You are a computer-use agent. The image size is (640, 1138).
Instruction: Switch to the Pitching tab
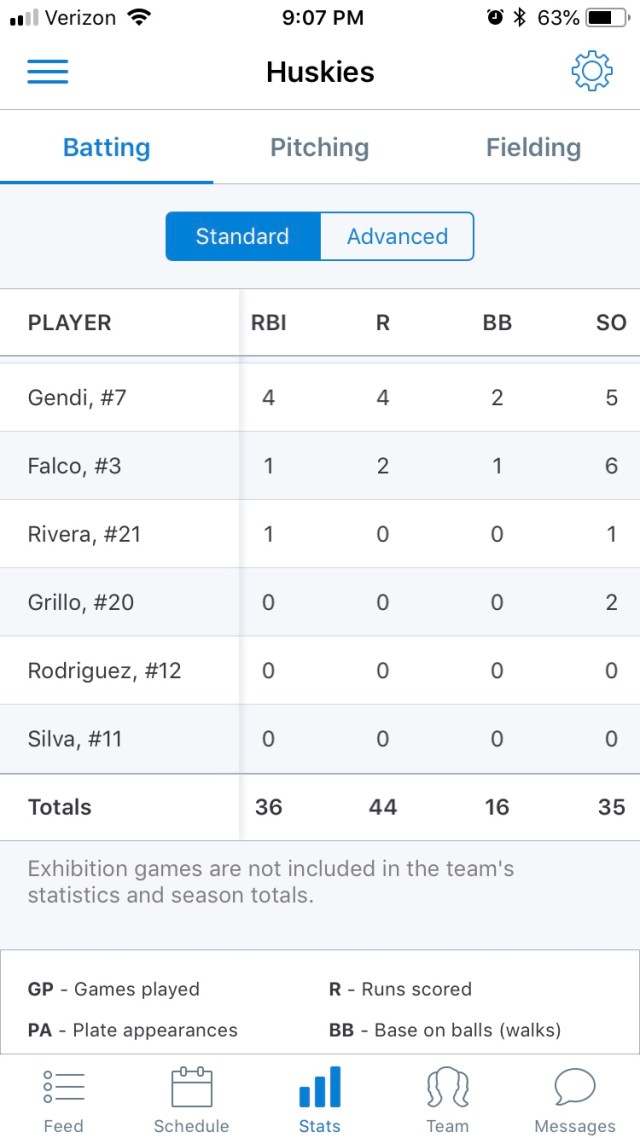point(319,148)
